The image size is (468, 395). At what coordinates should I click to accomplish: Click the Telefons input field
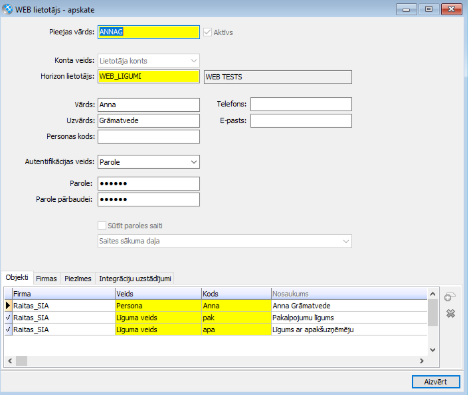[301, 104]
